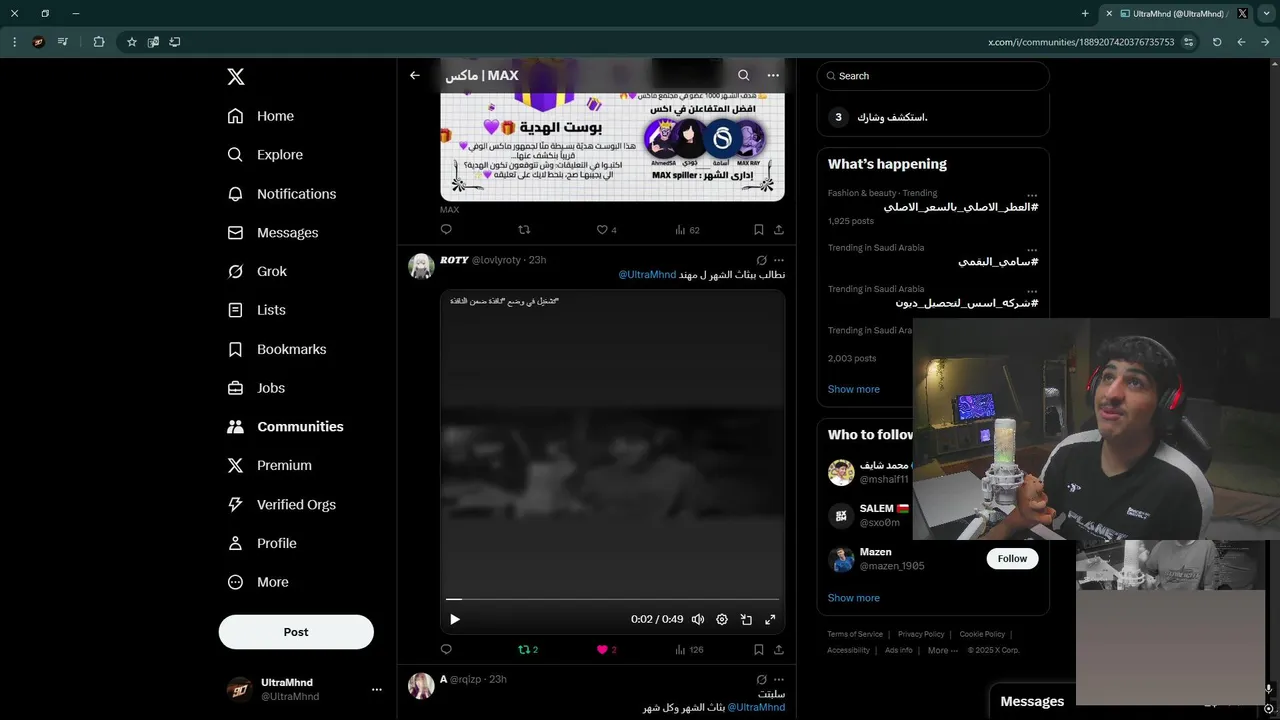
Task: Reload the page in the browser
Action: click(x=1217, y=42)
